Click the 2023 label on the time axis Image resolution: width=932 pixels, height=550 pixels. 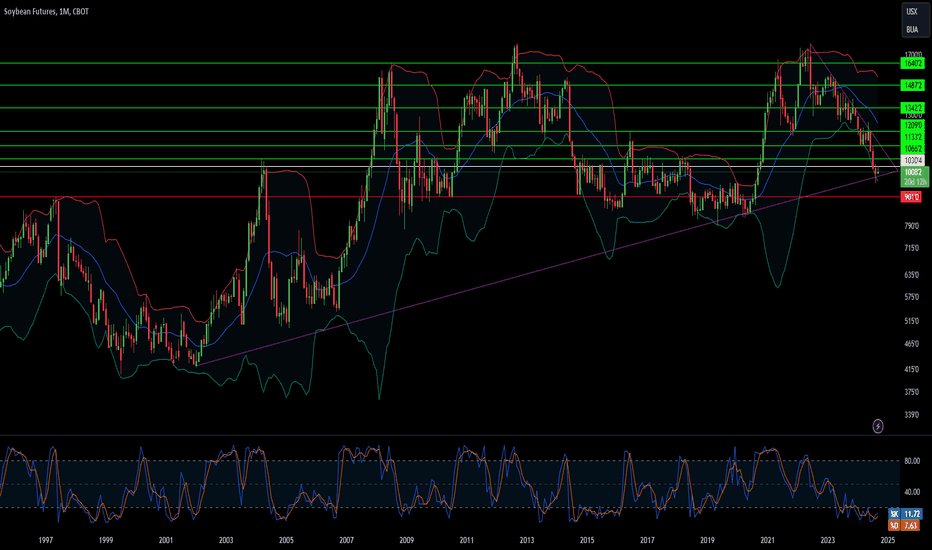point(827,540)
